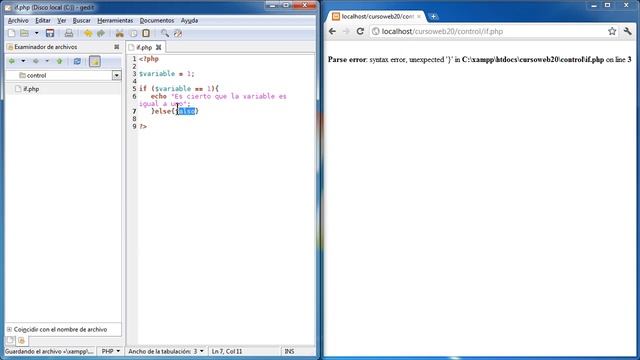Close the if.php document tab
This screenshot has height=360, width=640.
pyautogui.click(x=158, y=47)
